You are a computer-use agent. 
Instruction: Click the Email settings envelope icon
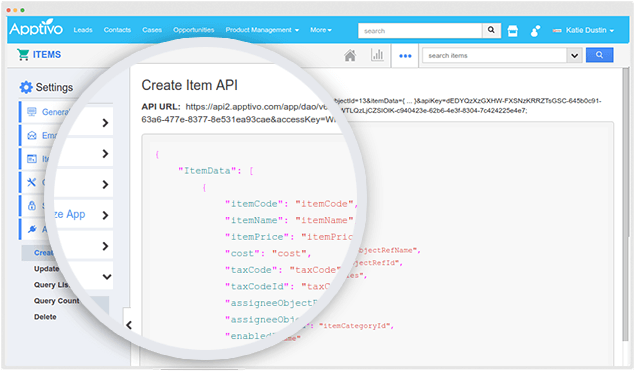tap(32, 135)
